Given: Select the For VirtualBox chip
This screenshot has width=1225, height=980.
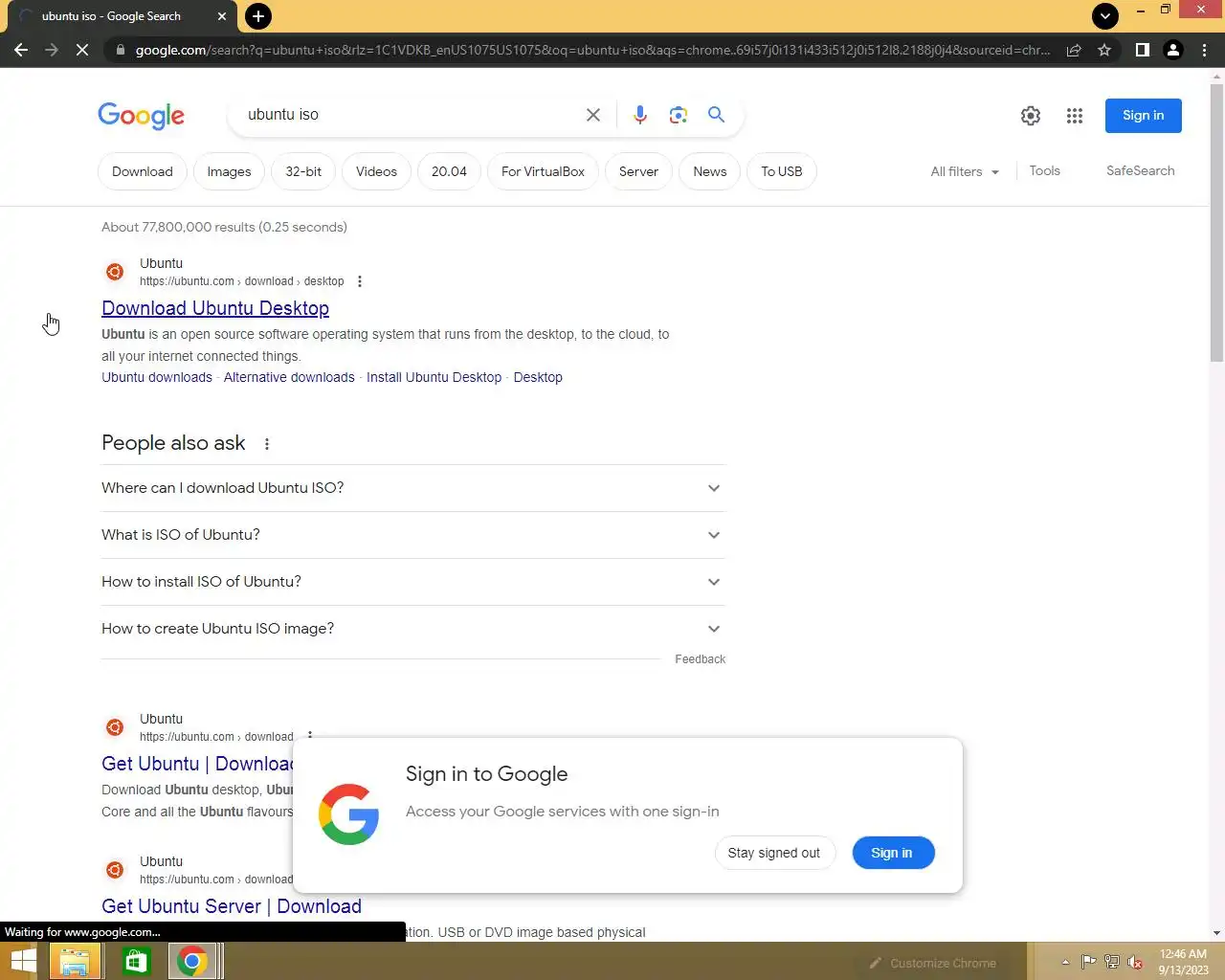Looking at the screenshot, I should coord(543,172).
